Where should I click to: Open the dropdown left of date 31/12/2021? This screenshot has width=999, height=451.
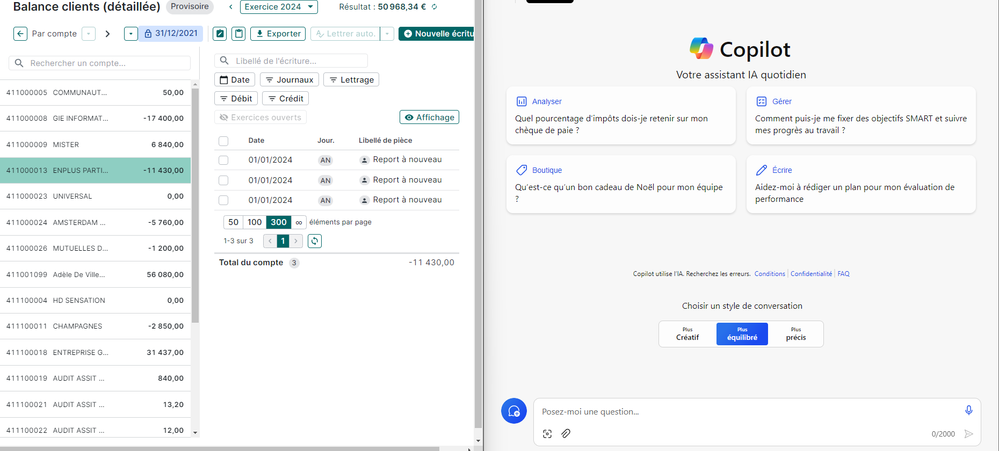pos(131,34)
